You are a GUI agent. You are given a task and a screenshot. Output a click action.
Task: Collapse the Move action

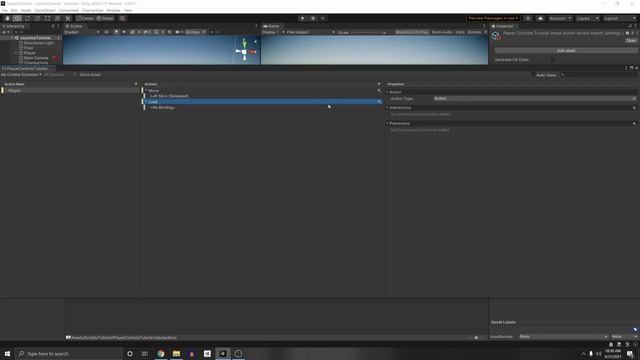146,91
